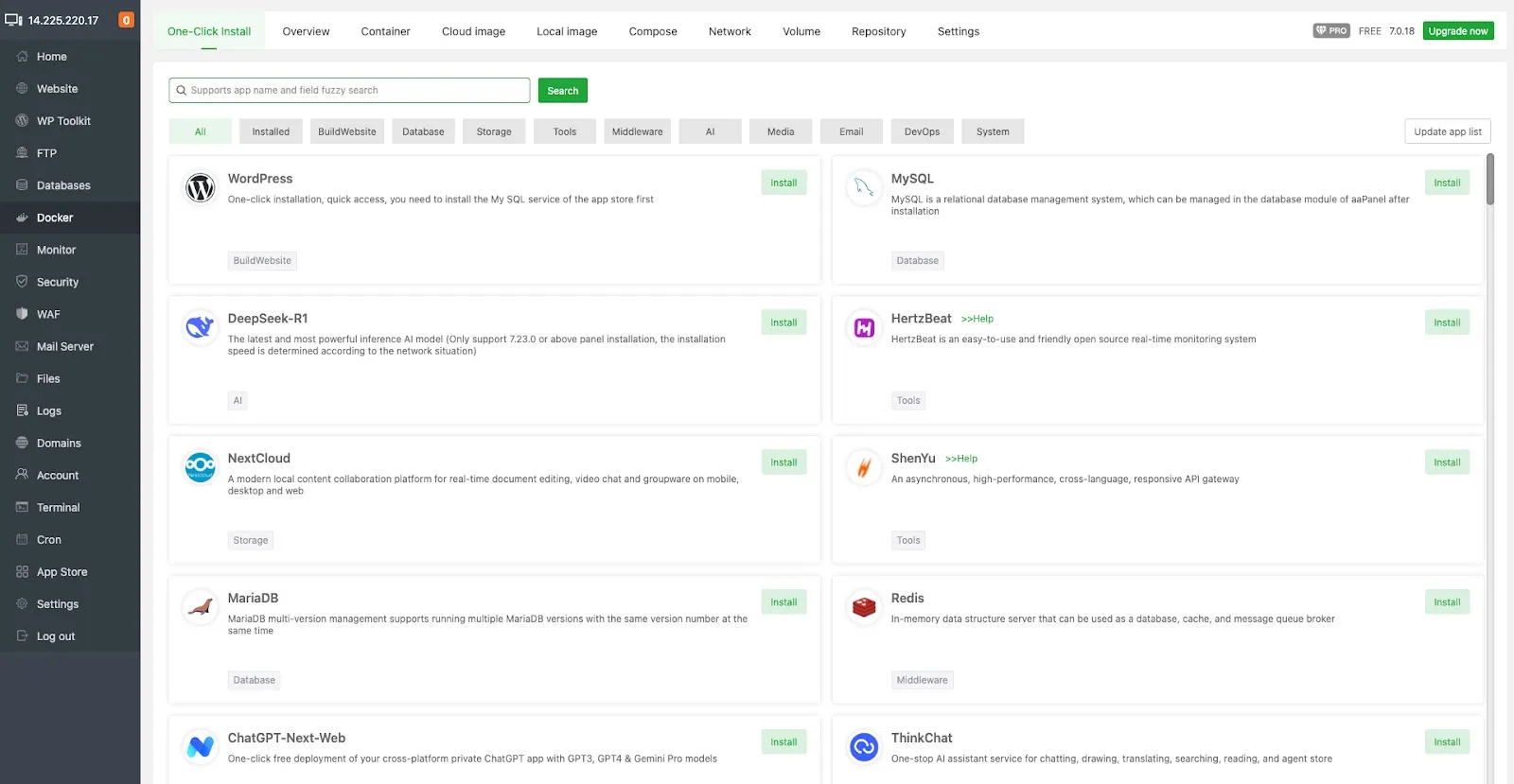Screen dimensions: 1514x784
Task: Filter apps by Middleware category
Action: [x=637, y=131]
